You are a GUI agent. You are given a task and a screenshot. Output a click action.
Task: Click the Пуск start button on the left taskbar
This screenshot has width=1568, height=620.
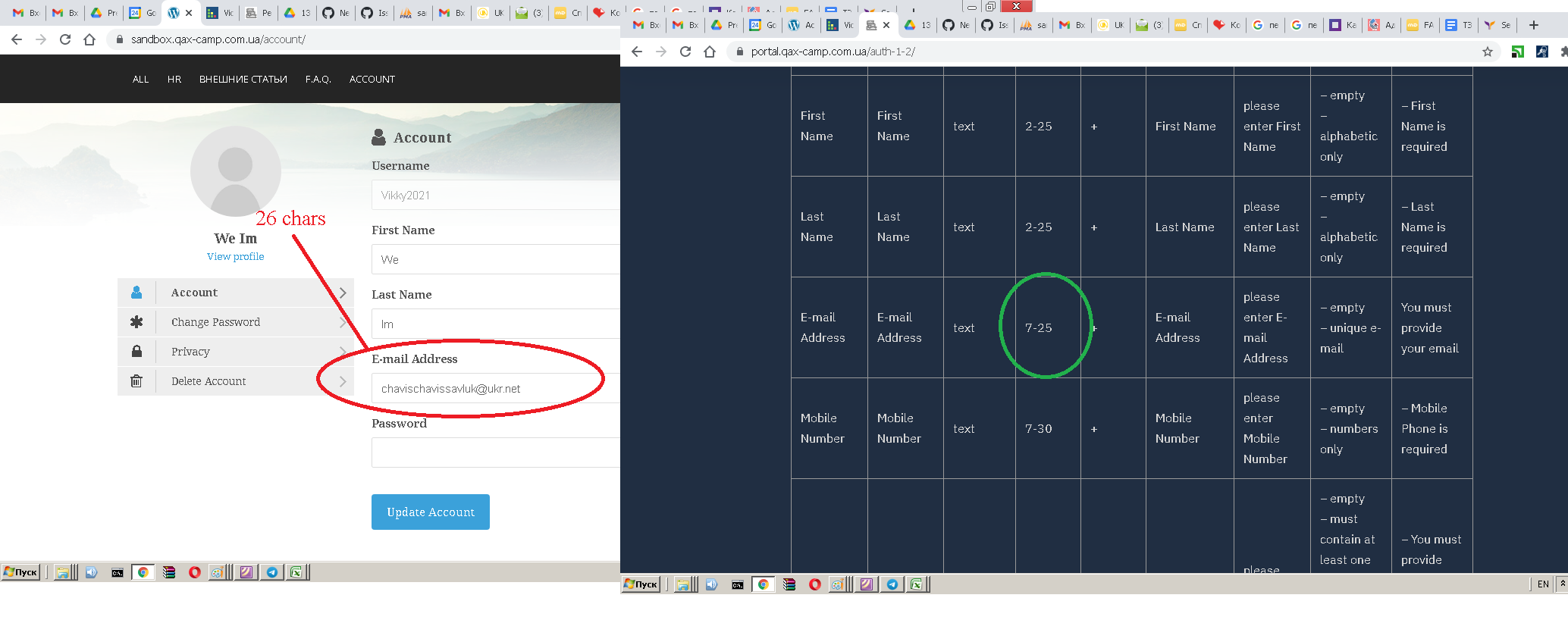pyautogui.click(x=20, y=572)
